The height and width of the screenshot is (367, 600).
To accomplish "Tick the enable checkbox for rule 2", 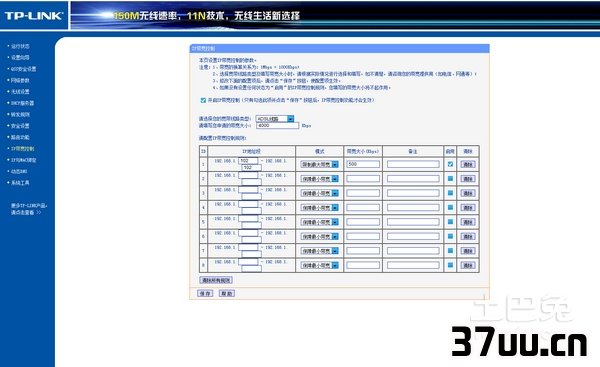I will [450, 179].
